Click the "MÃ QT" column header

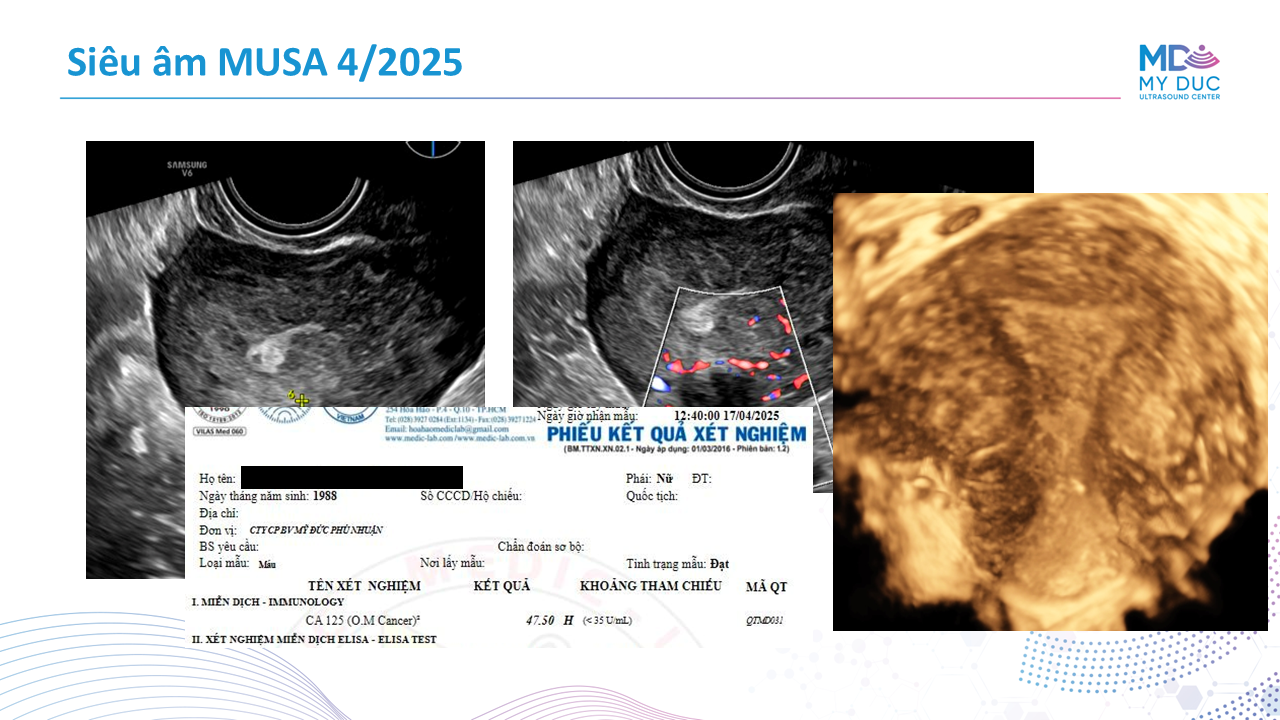point(766,586)
